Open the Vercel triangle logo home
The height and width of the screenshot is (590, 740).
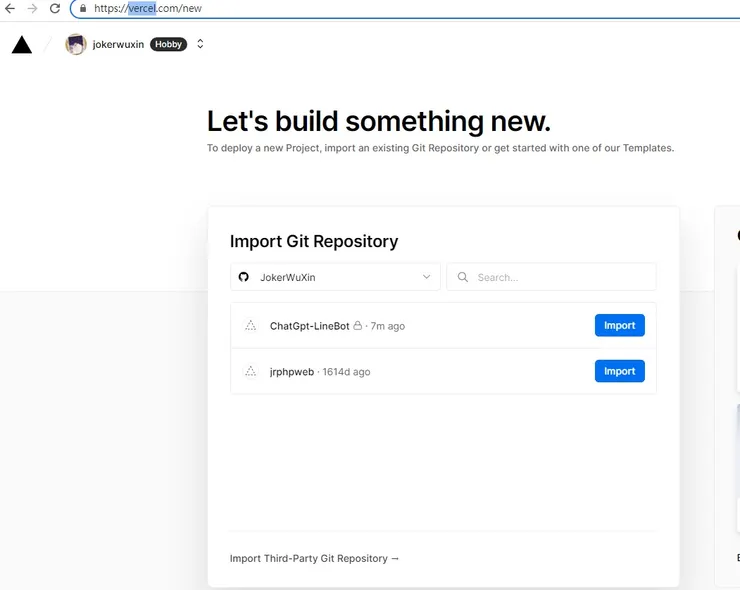(22, 45)
